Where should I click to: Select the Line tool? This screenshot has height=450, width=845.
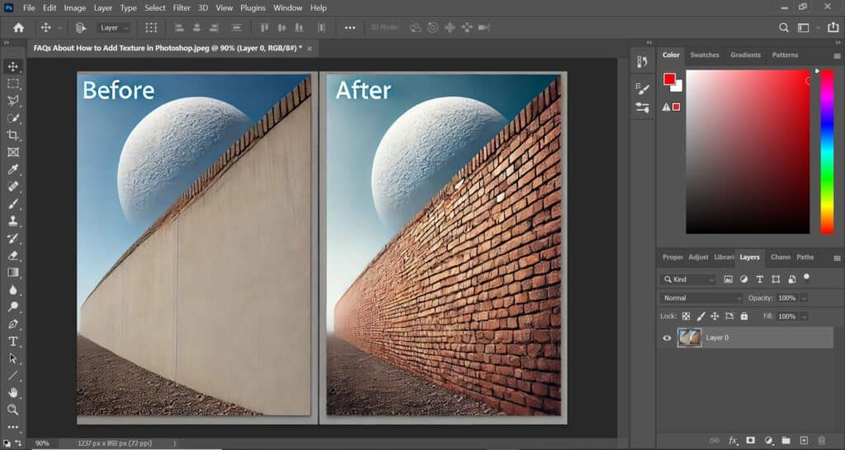[13, 376]
